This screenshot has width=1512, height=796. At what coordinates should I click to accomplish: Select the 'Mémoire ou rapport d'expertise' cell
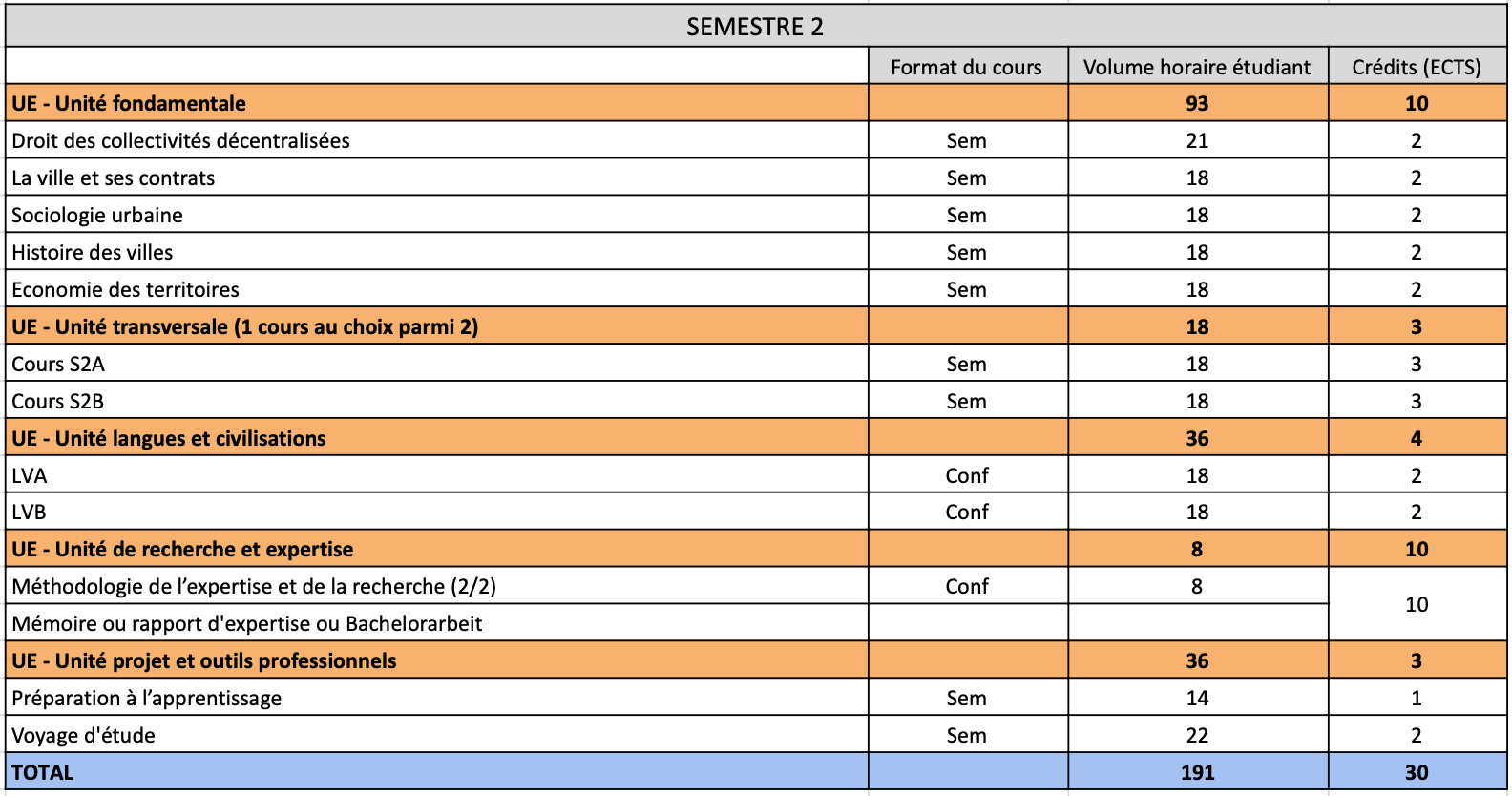[x=247, y=623]
